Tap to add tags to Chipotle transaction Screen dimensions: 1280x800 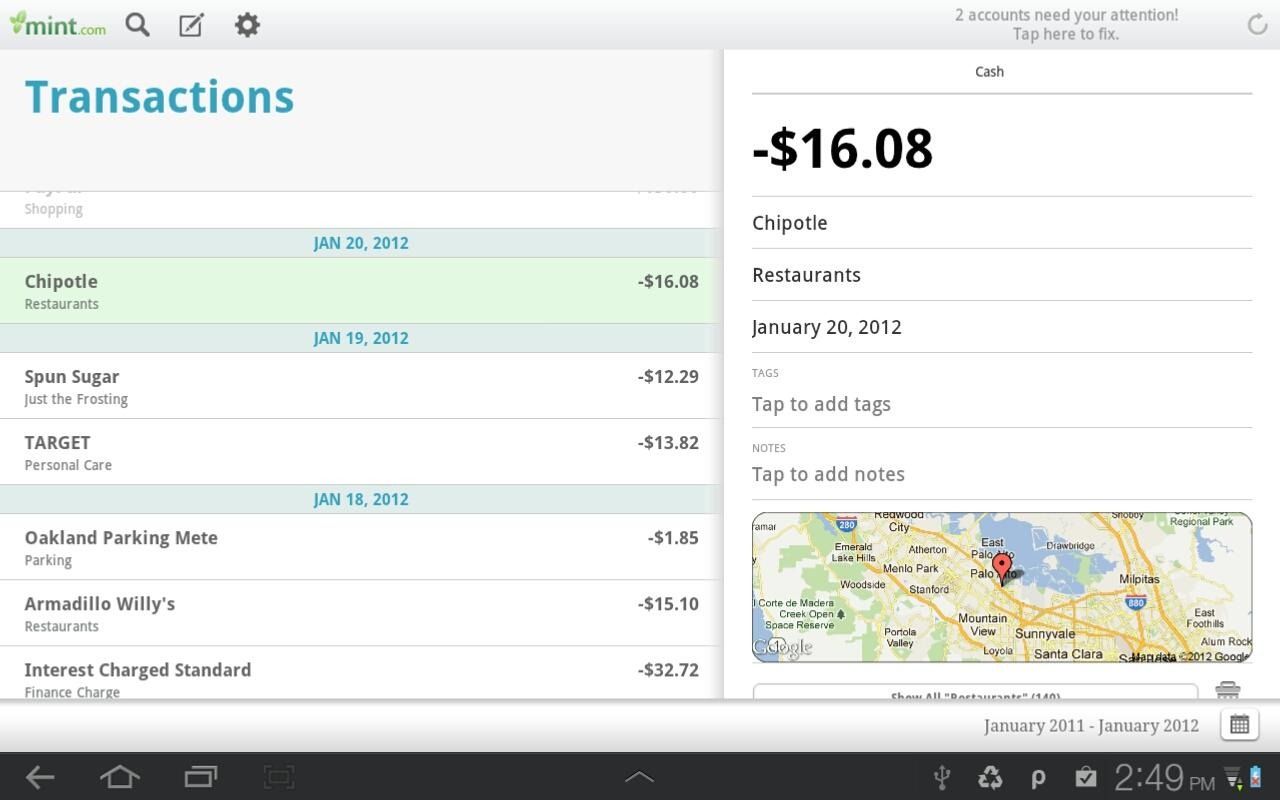[x=821, y=404]
